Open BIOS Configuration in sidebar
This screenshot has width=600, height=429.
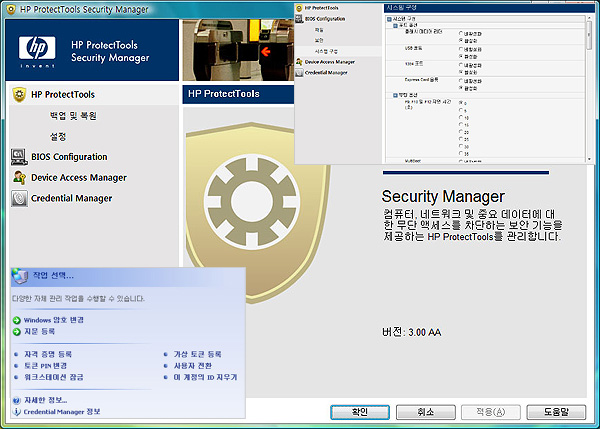69,157
